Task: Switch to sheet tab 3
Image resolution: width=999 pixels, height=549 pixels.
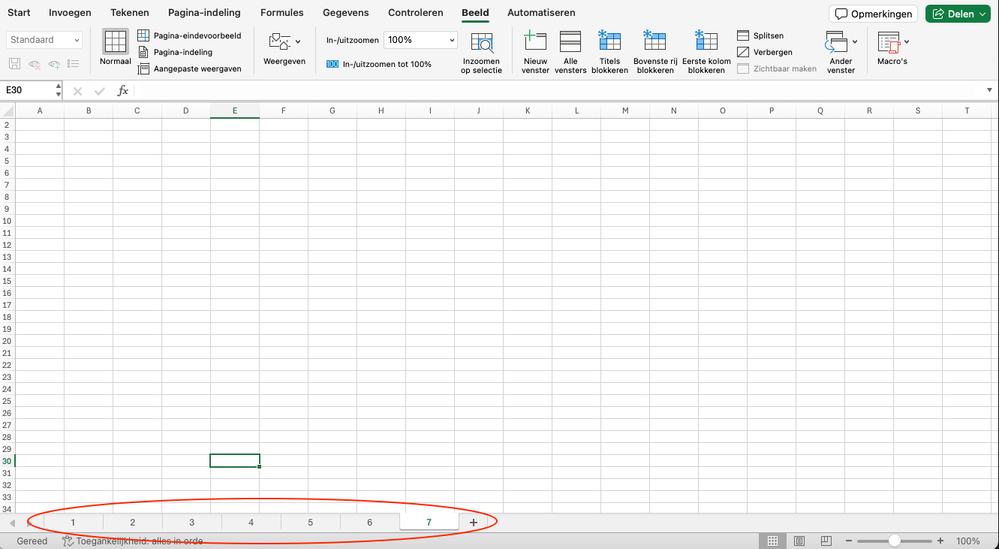Action: 192,522
